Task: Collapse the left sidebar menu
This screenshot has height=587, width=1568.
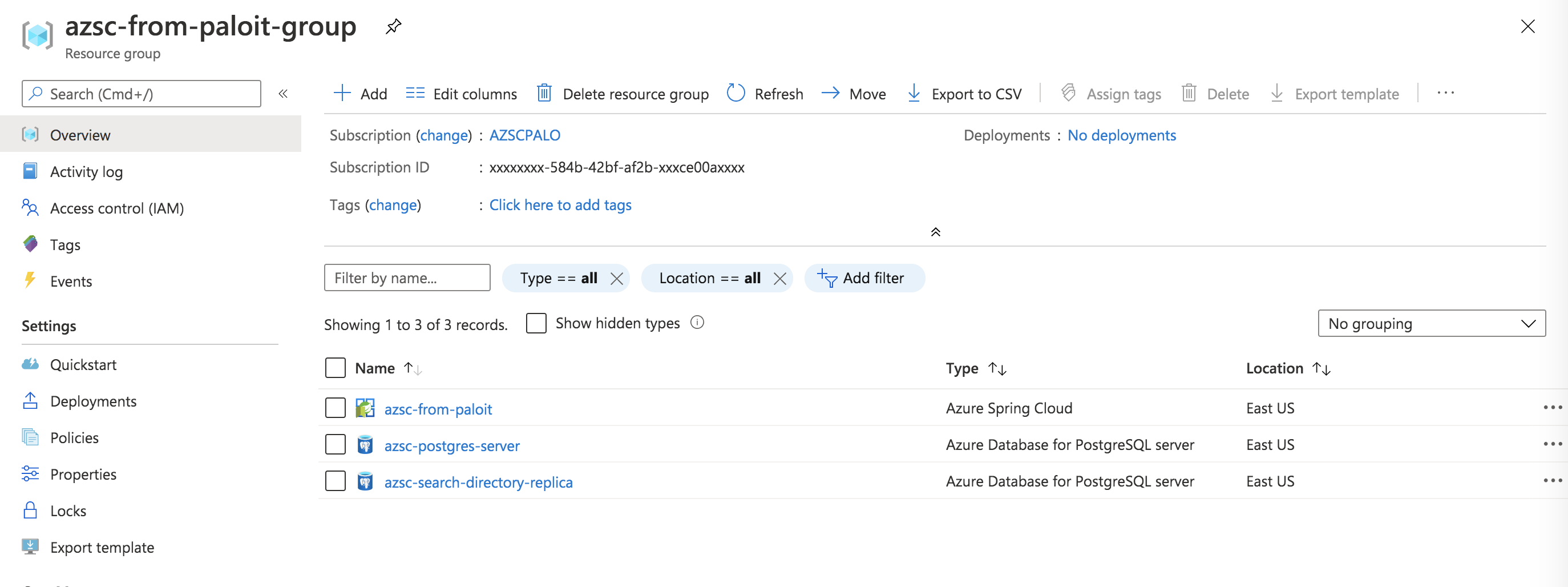Action: pyautogui.click(x=283, y=94)
